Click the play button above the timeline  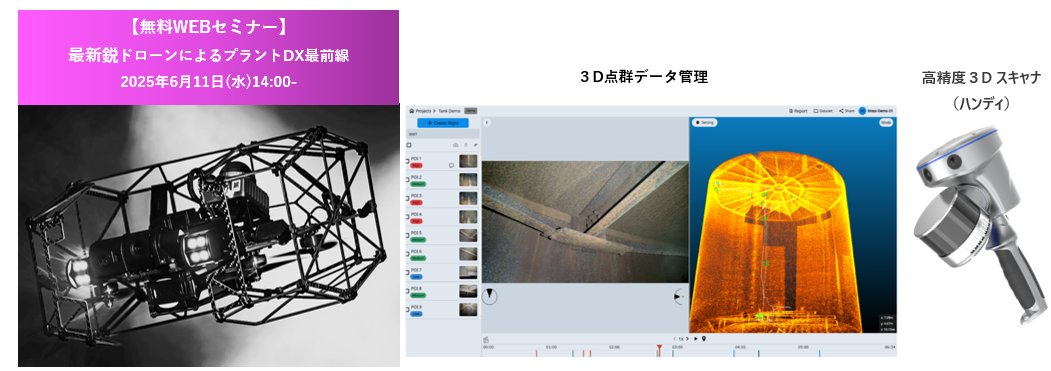tap(696, 339)
